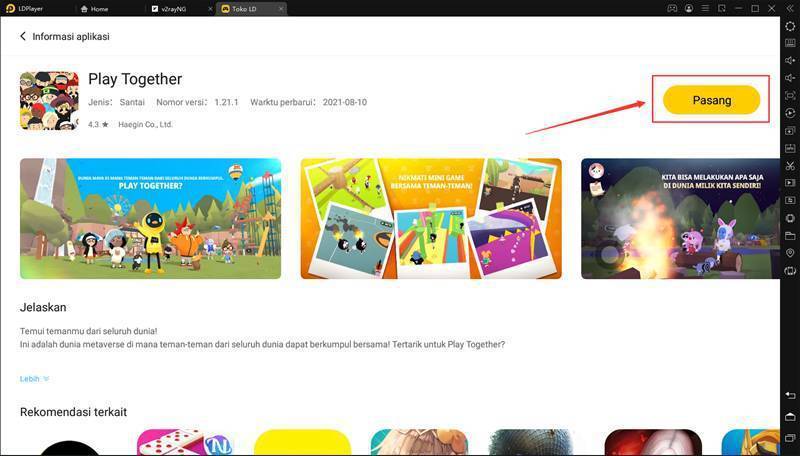Screen dimensions: 800x456
Task: Open the campfire night screenshot
Action: click(680, 218)
